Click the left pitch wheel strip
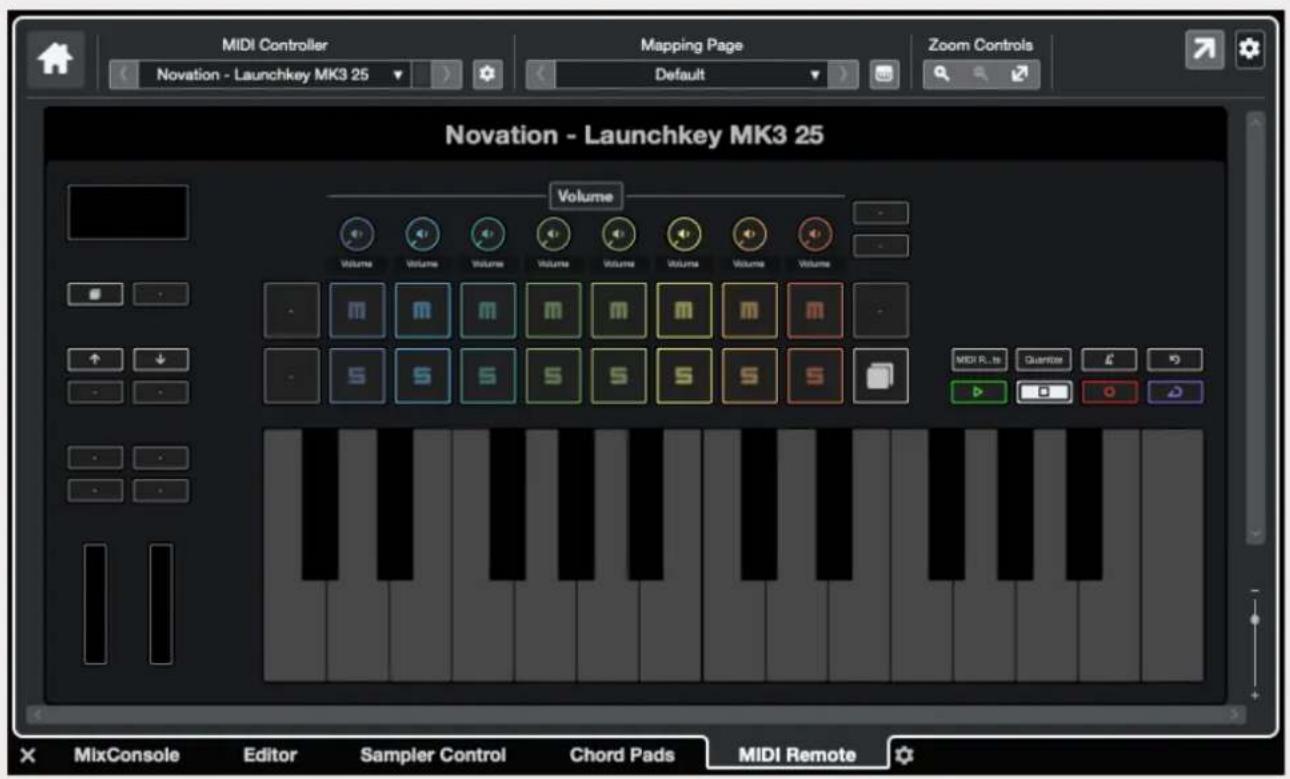 tap(95, 603)
